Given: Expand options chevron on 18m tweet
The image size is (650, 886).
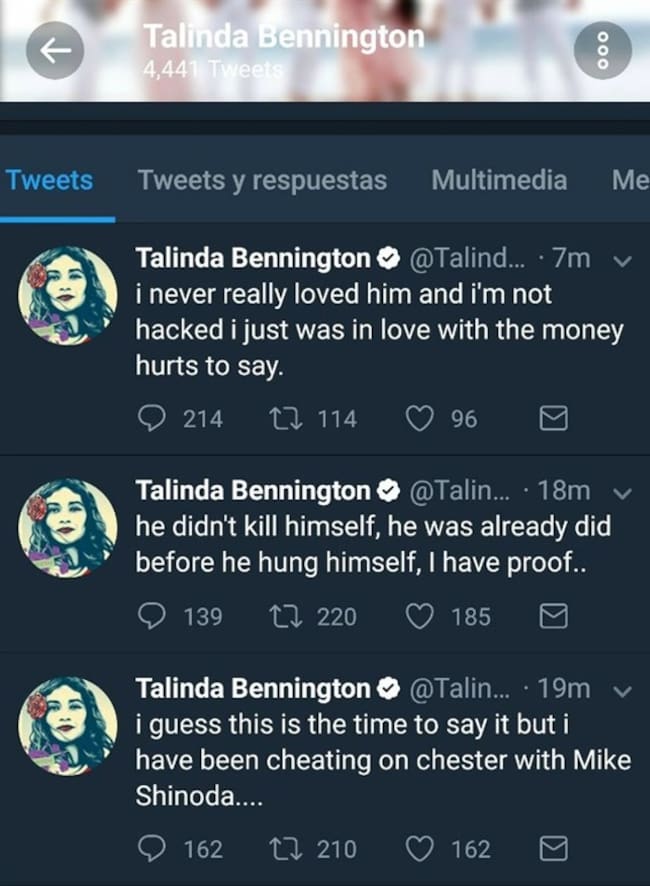Looking at the screenshot, I should tap(621, 493).
